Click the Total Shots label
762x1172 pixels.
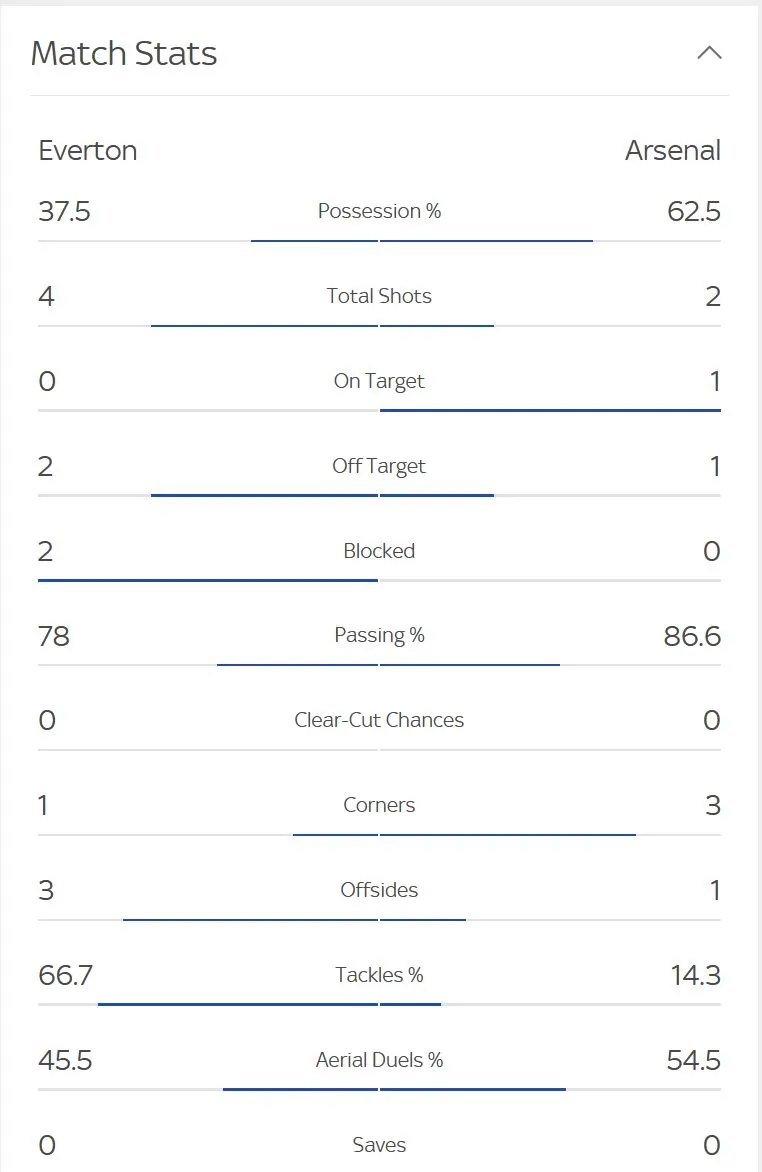coord(379,296)
